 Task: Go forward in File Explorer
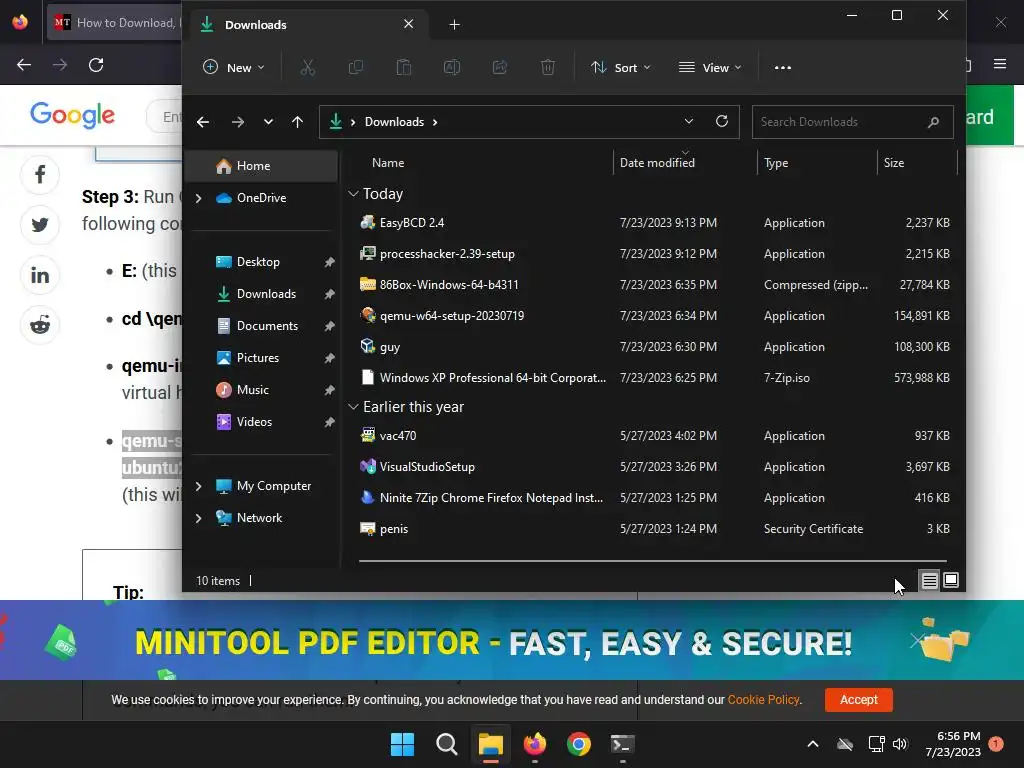pyautogui.click(x=238, y=122)
